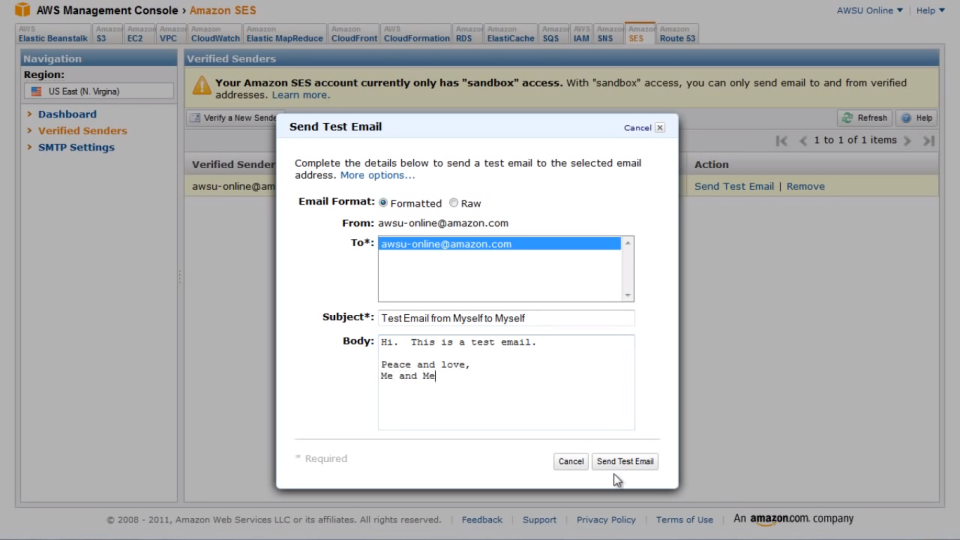
Task: Go to previous page of items
Action: (803, 141)
